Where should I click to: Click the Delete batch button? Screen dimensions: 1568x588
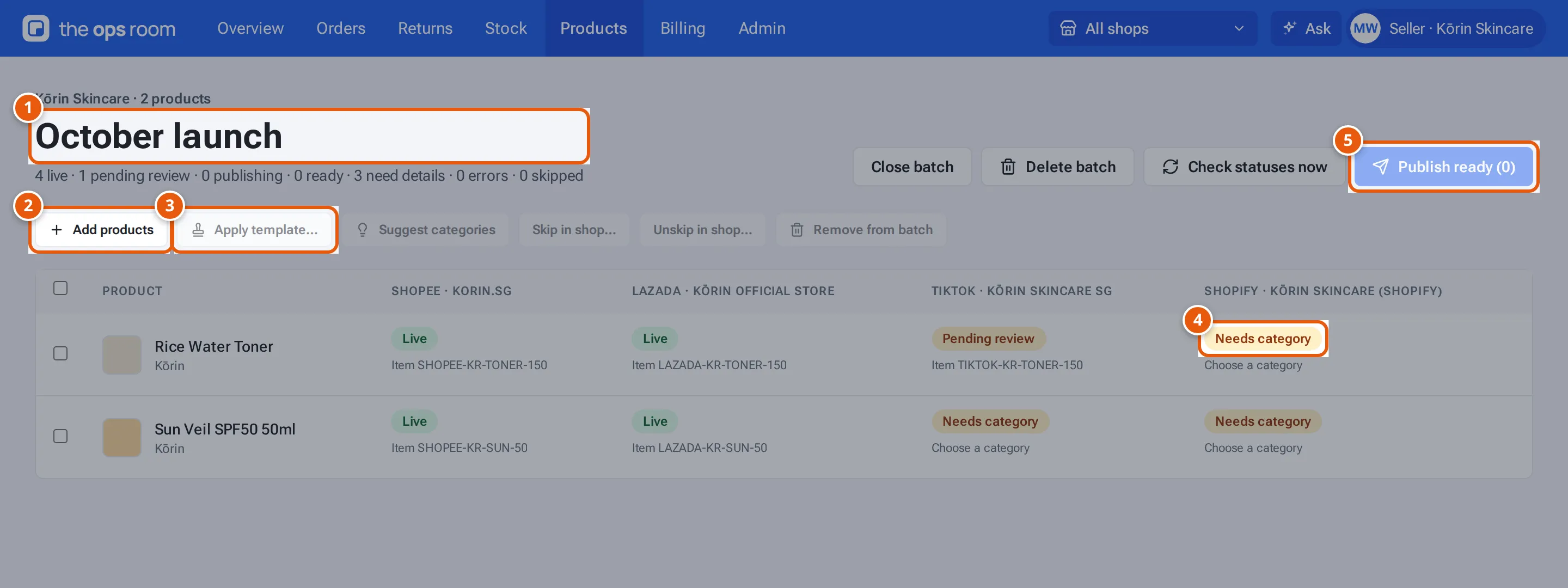pyautogui.click(x=1058, y=167)
